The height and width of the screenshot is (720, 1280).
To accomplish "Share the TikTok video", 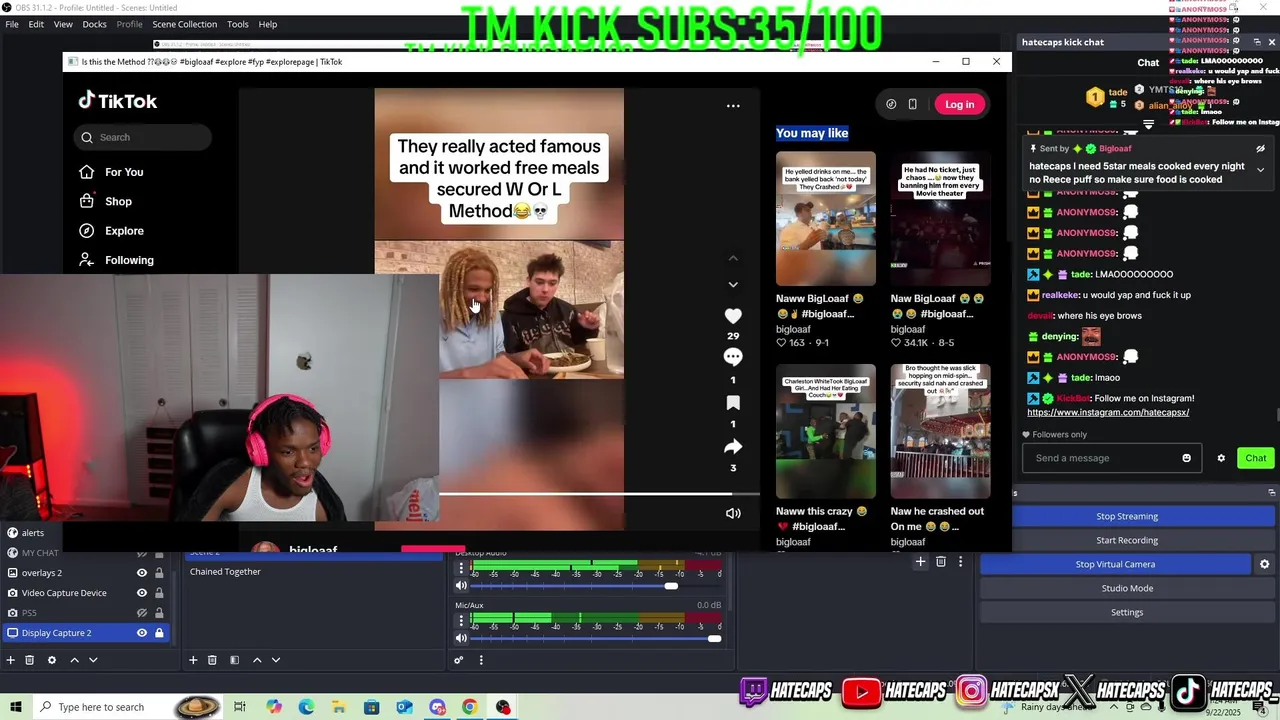I will point(733,446).
